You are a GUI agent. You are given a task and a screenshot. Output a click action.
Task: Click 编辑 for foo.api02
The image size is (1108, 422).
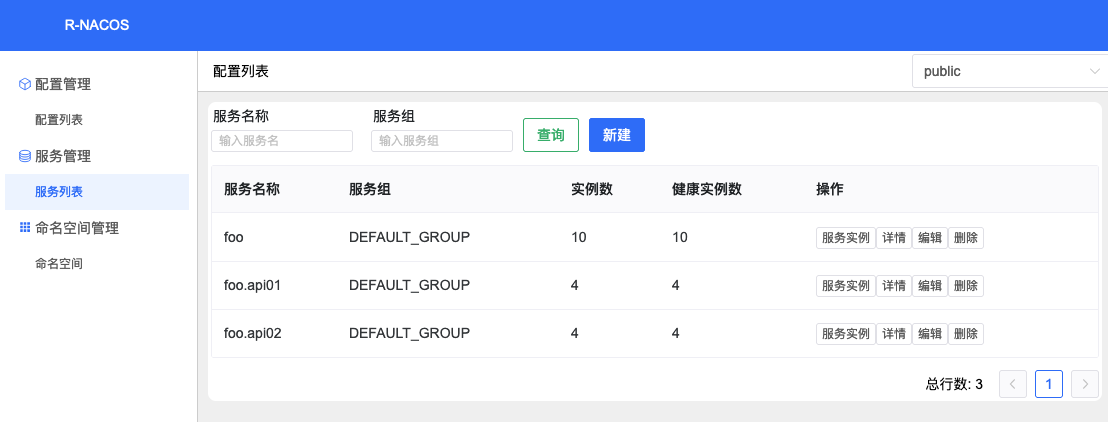coord(930,334)
